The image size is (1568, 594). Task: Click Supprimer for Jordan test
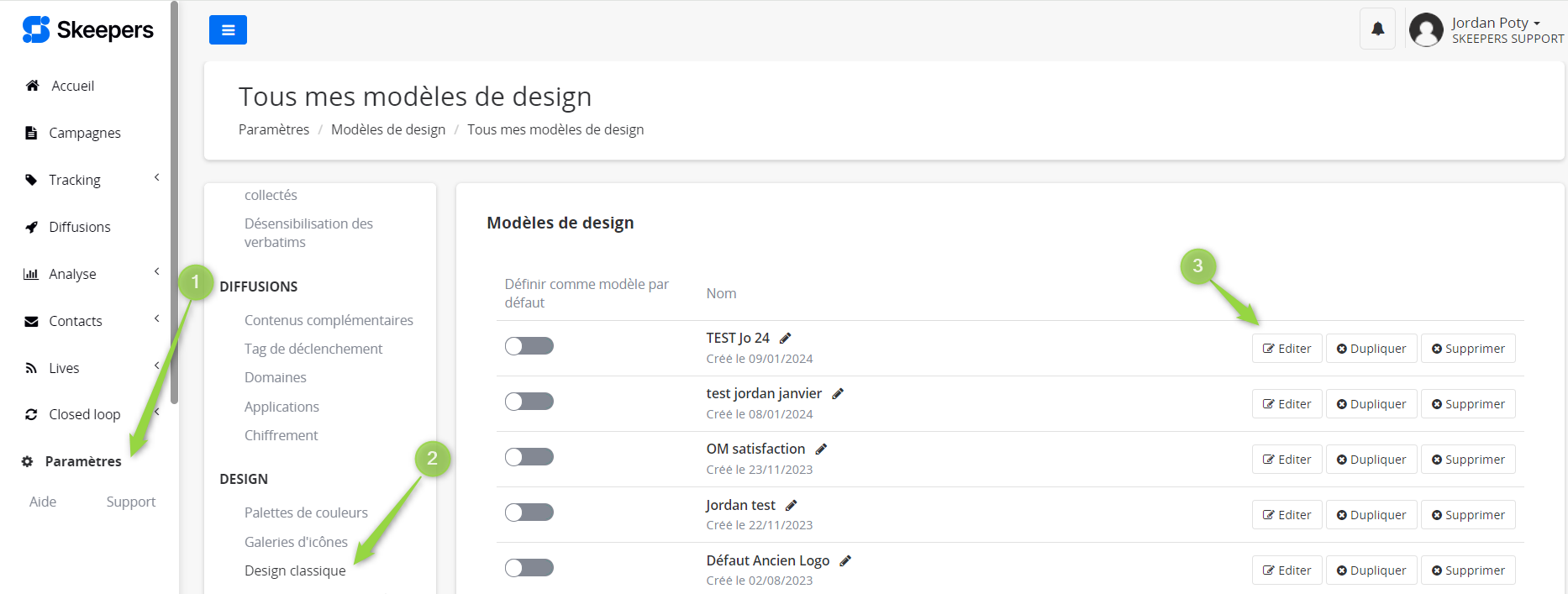pyautogui.click(x=1467, y=515)
